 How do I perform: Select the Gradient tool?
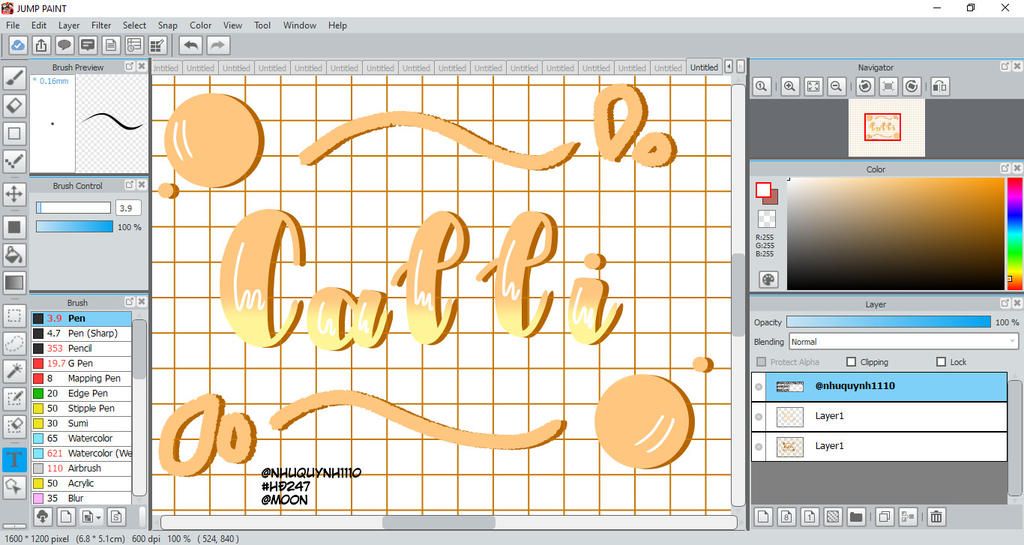(x=14, y=283)
